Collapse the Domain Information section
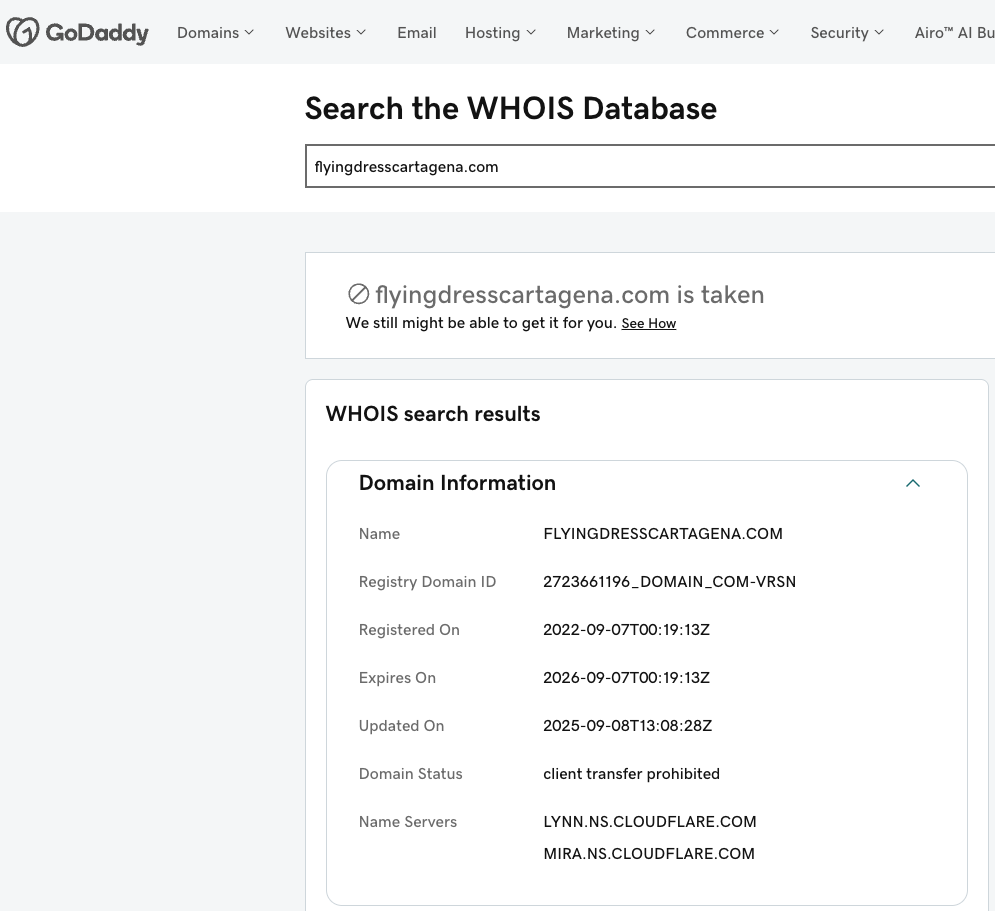This screenshot has height=911, width=995. tap(913, 483)
